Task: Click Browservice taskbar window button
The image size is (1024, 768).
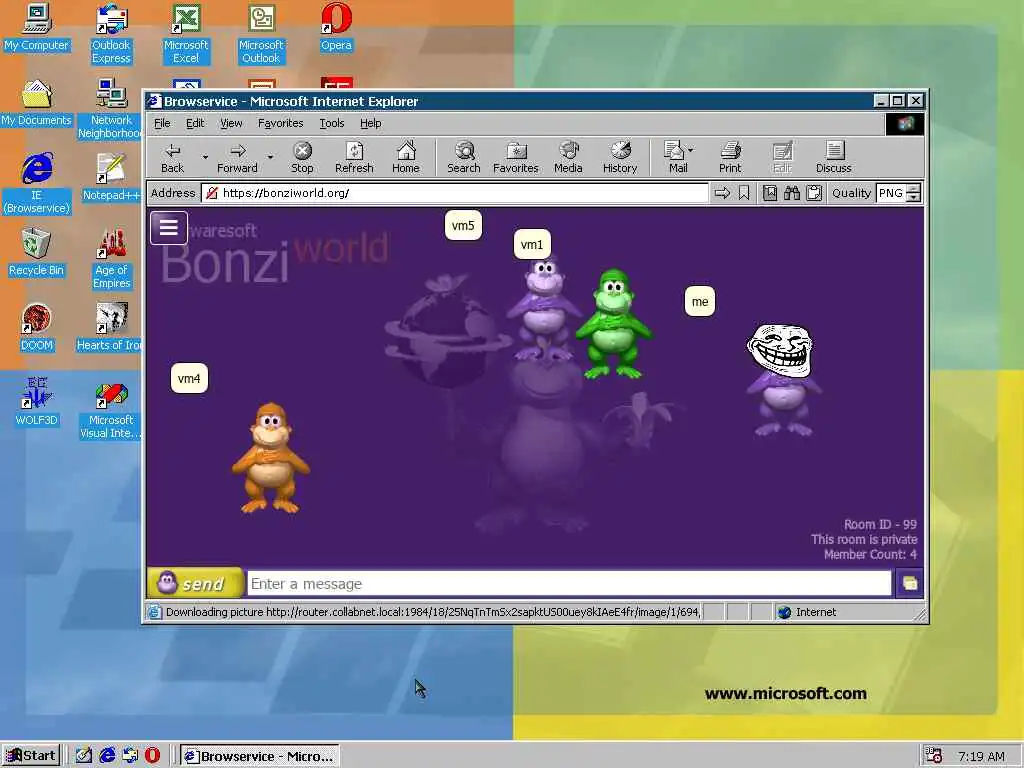Action: point(259,756)
